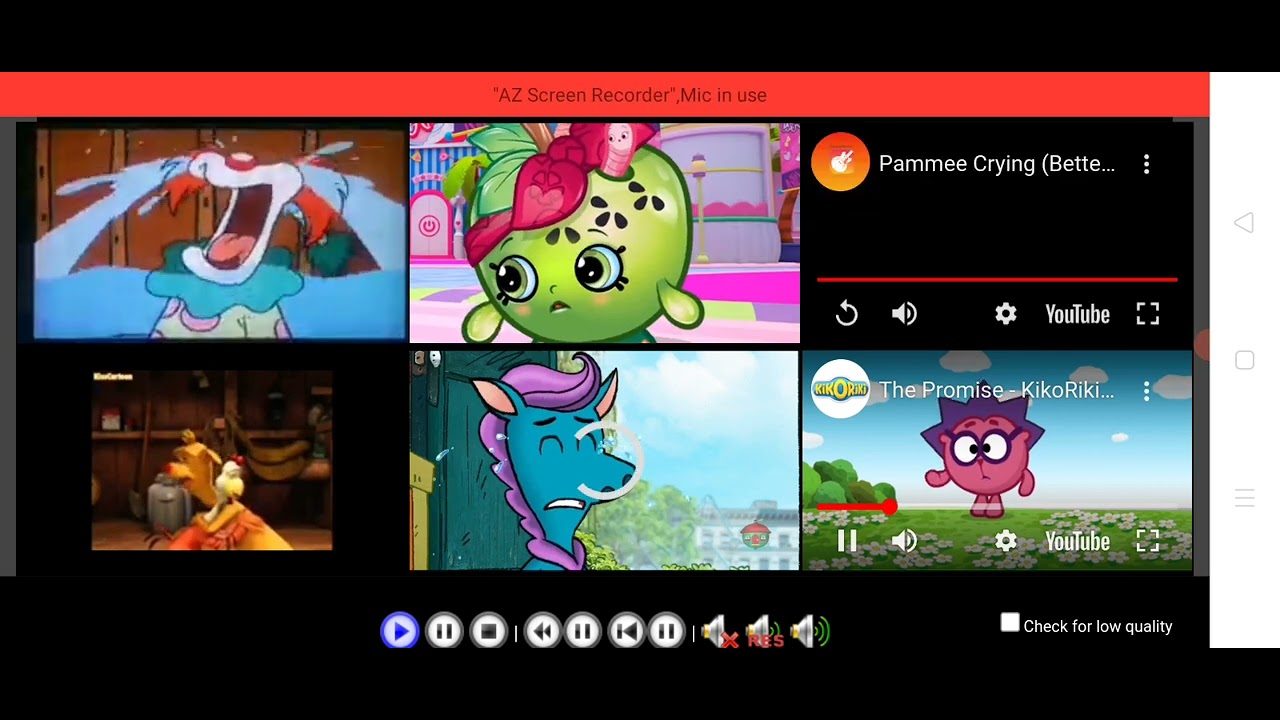Open three-dot menu on KikoRiki video

(1147, 391)
